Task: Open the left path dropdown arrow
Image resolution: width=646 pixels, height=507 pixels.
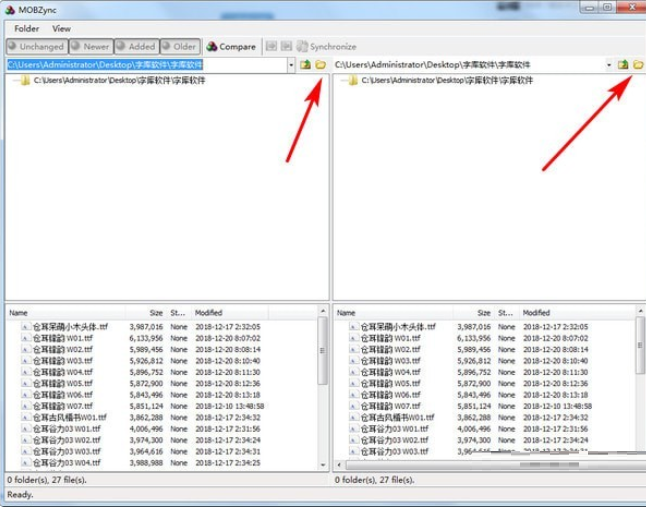Action: [290, 65]
